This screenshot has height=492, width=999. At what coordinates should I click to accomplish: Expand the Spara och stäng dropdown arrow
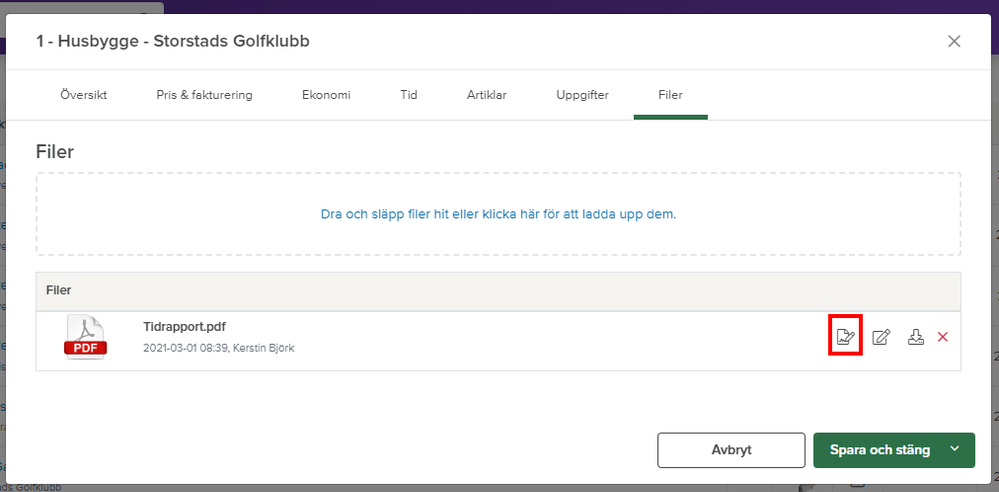click(955, 450)
